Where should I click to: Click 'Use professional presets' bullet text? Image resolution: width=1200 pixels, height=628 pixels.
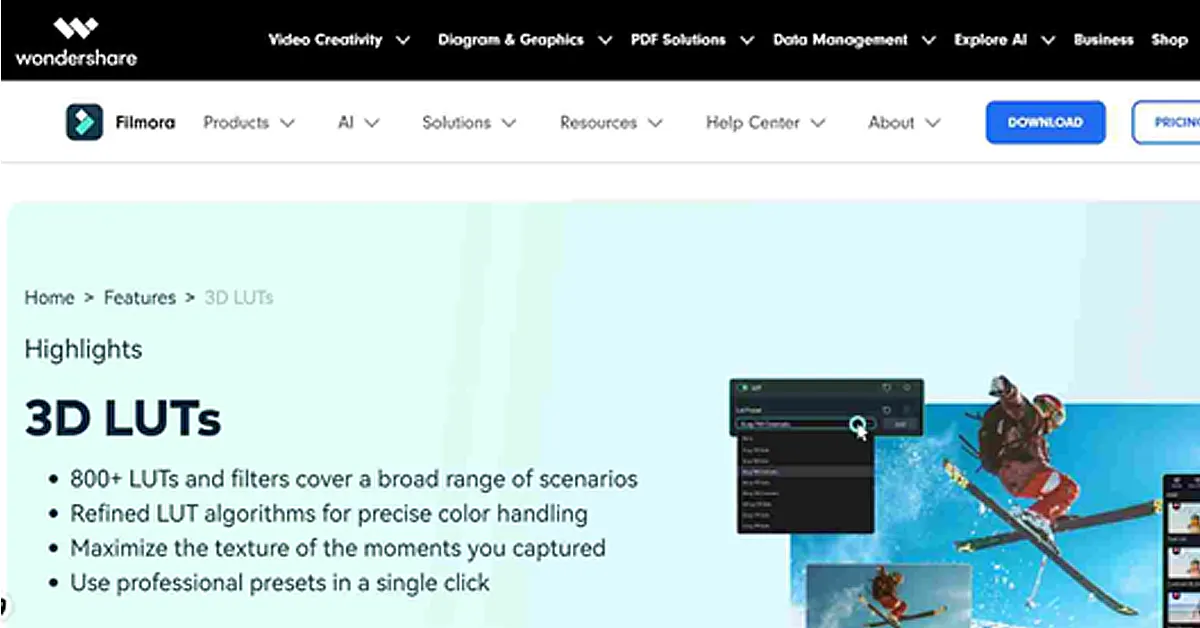(x=279, y=582)
